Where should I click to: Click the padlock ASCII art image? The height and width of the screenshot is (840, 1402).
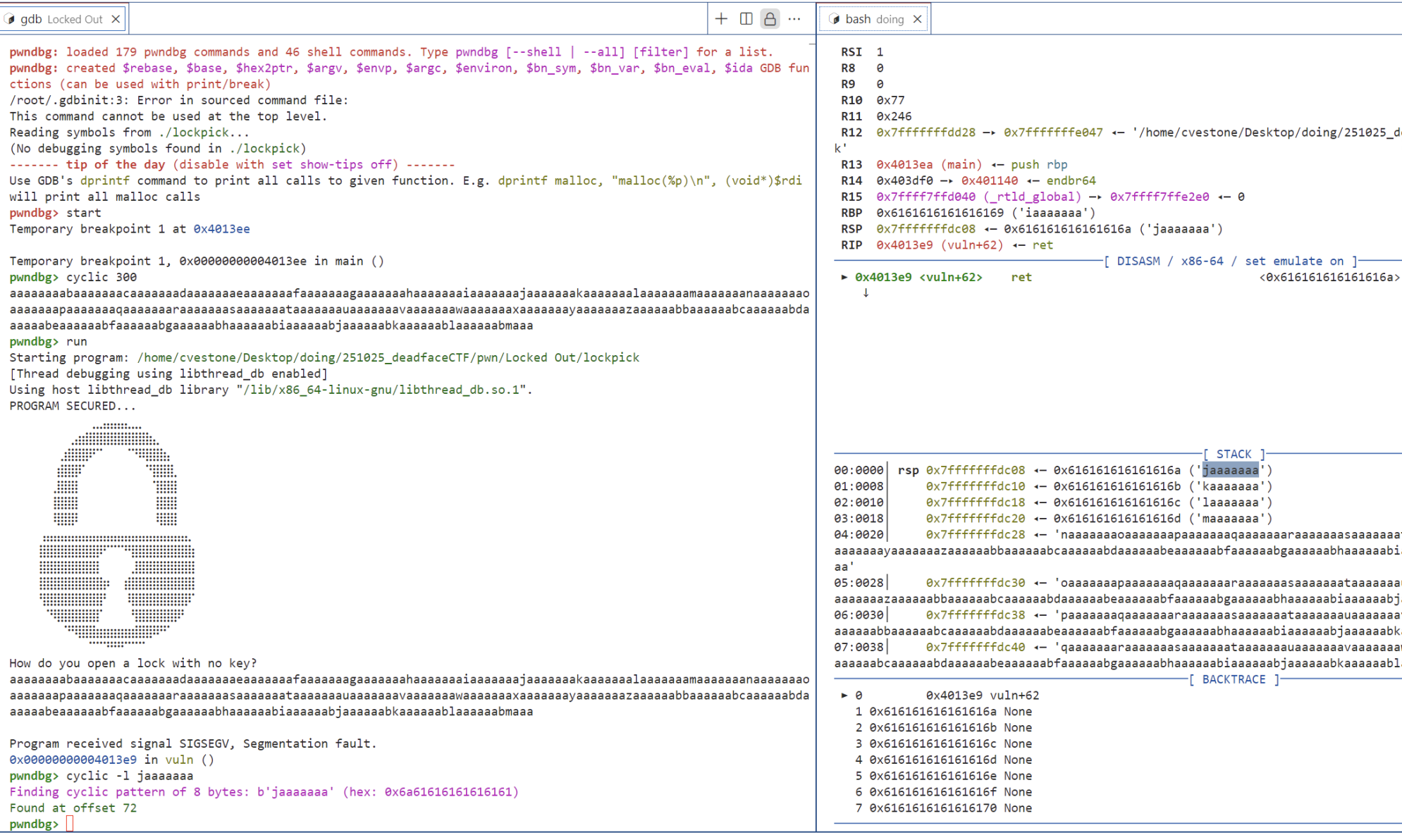(x=116, y=534)
